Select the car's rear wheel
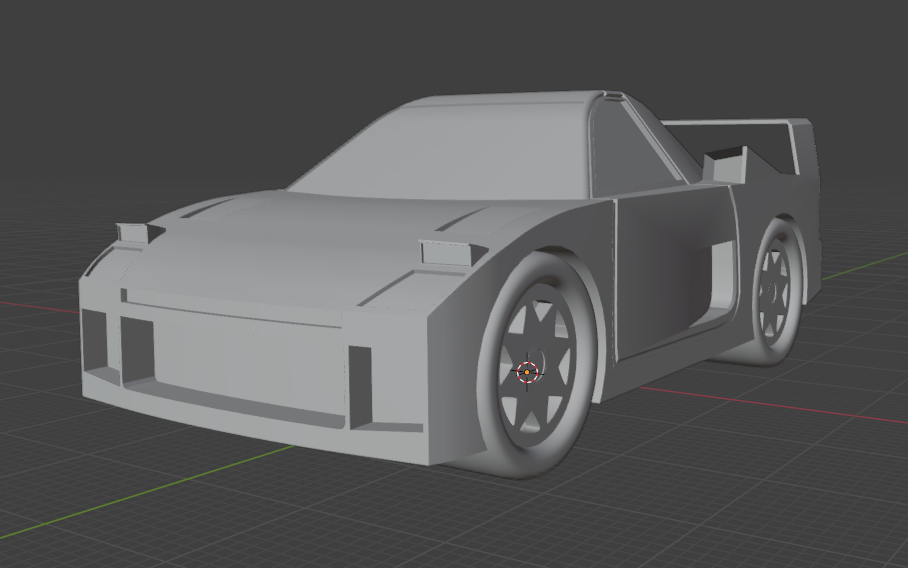 point(778,292)
